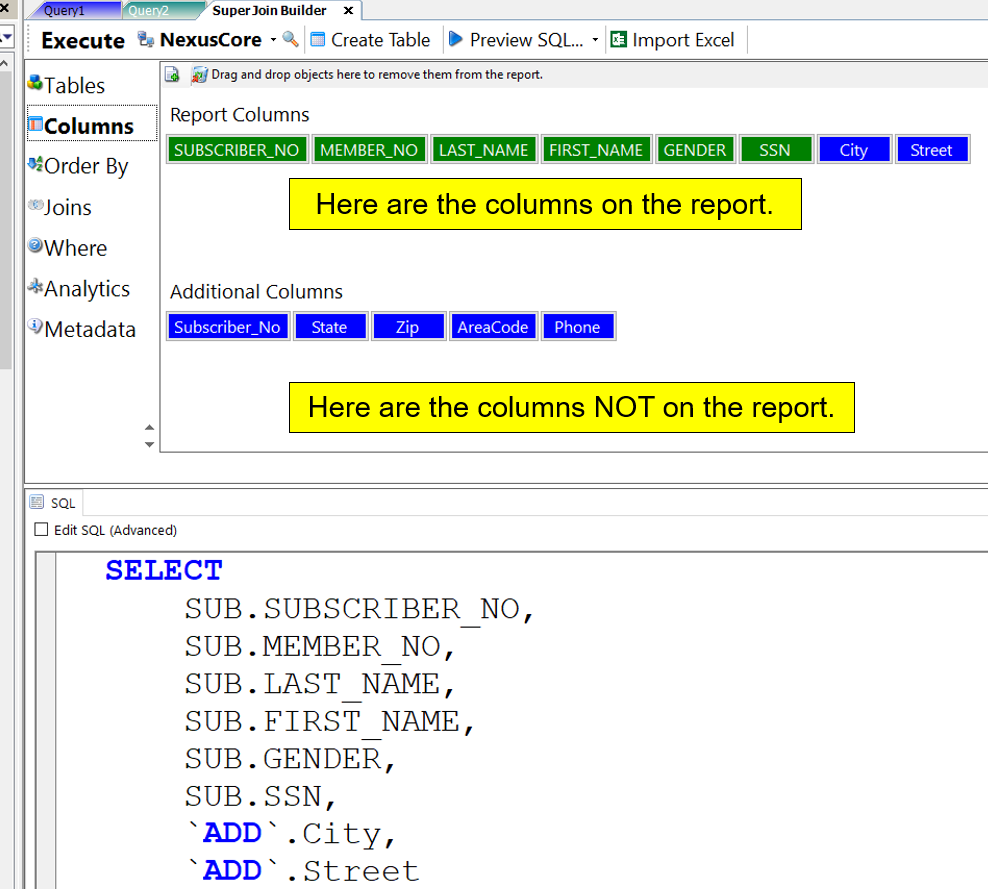This screenshot has height=889, width=988.
Task: Open the Where section in sidebar
Action: click(74, 248)
